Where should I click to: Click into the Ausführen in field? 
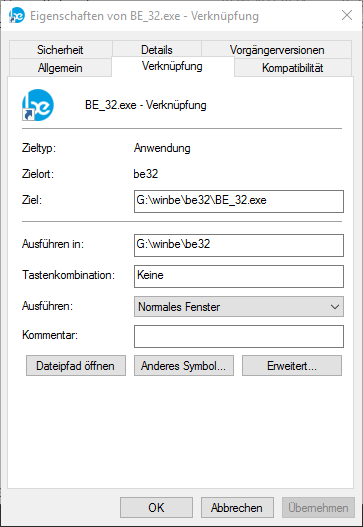pos(239,245)
